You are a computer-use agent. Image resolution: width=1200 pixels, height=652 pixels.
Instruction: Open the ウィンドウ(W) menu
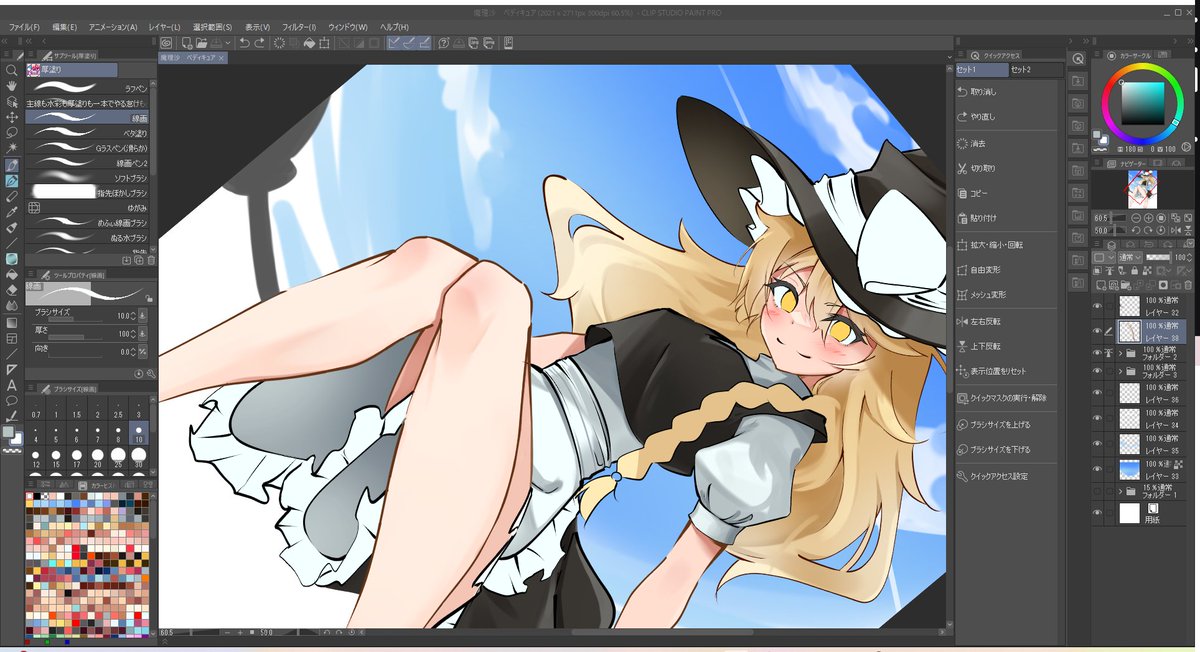coord(348,27)
